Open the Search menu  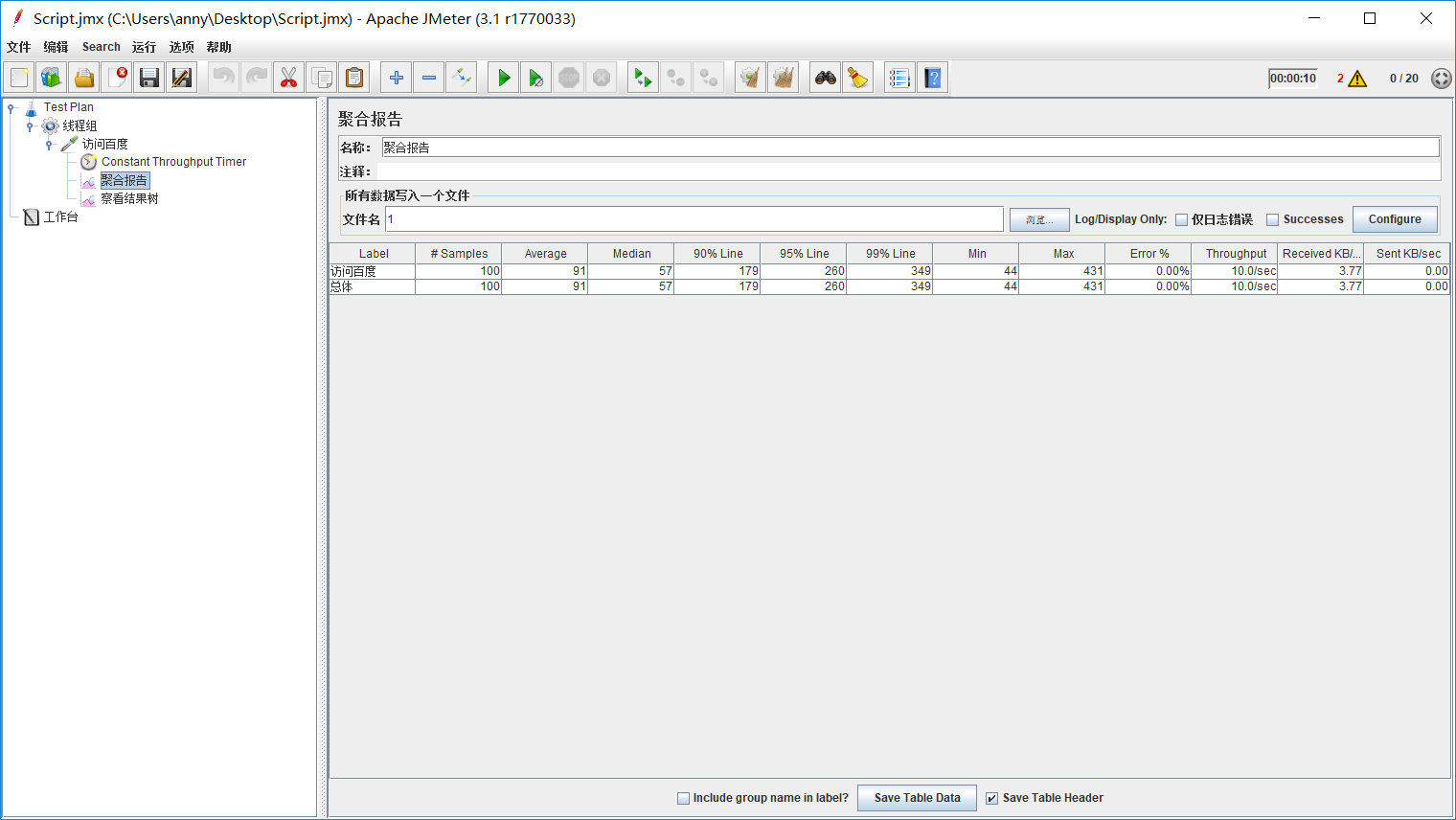pyautogui.click(x=101, y=47)
